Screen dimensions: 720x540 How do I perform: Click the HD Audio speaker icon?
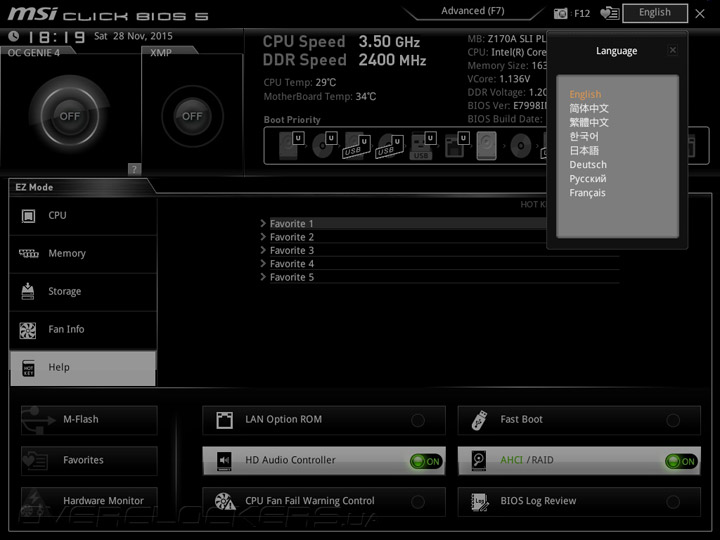coord(224,461)
